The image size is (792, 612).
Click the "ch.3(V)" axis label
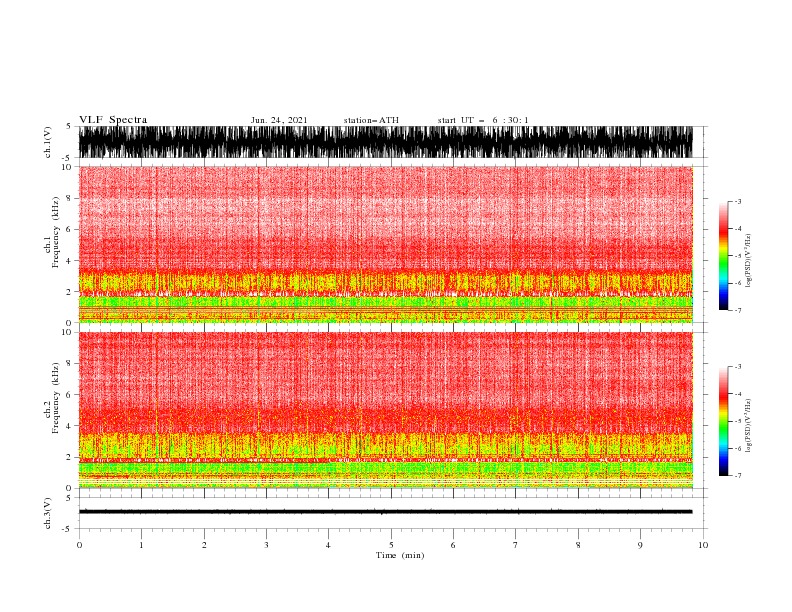click(48, 513)
